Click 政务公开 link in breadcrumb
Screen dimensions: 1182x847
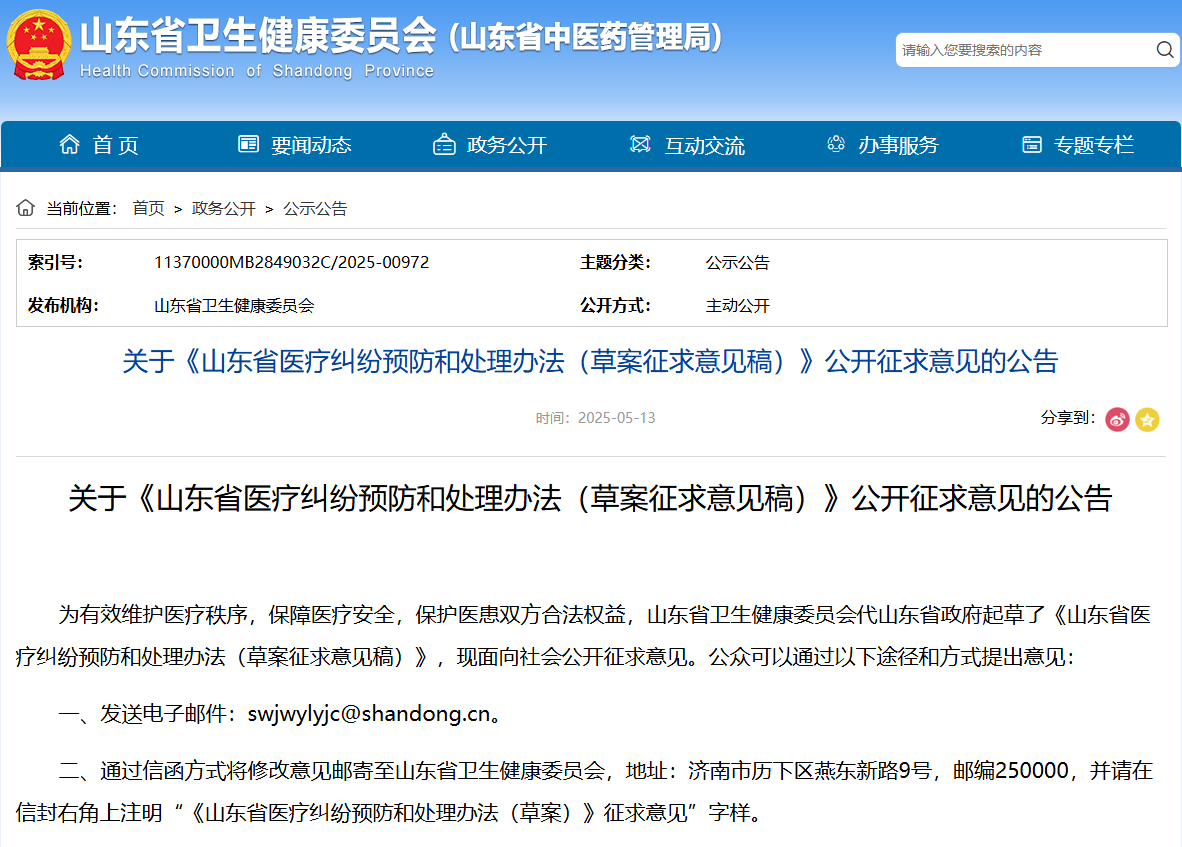point(224,208)
